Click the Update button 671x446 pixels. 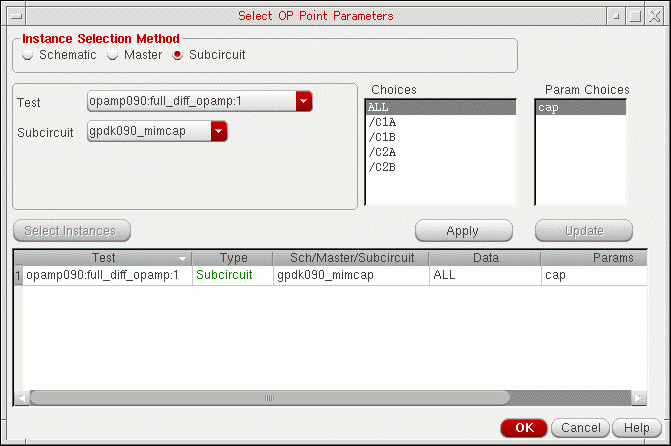point(584,231)
